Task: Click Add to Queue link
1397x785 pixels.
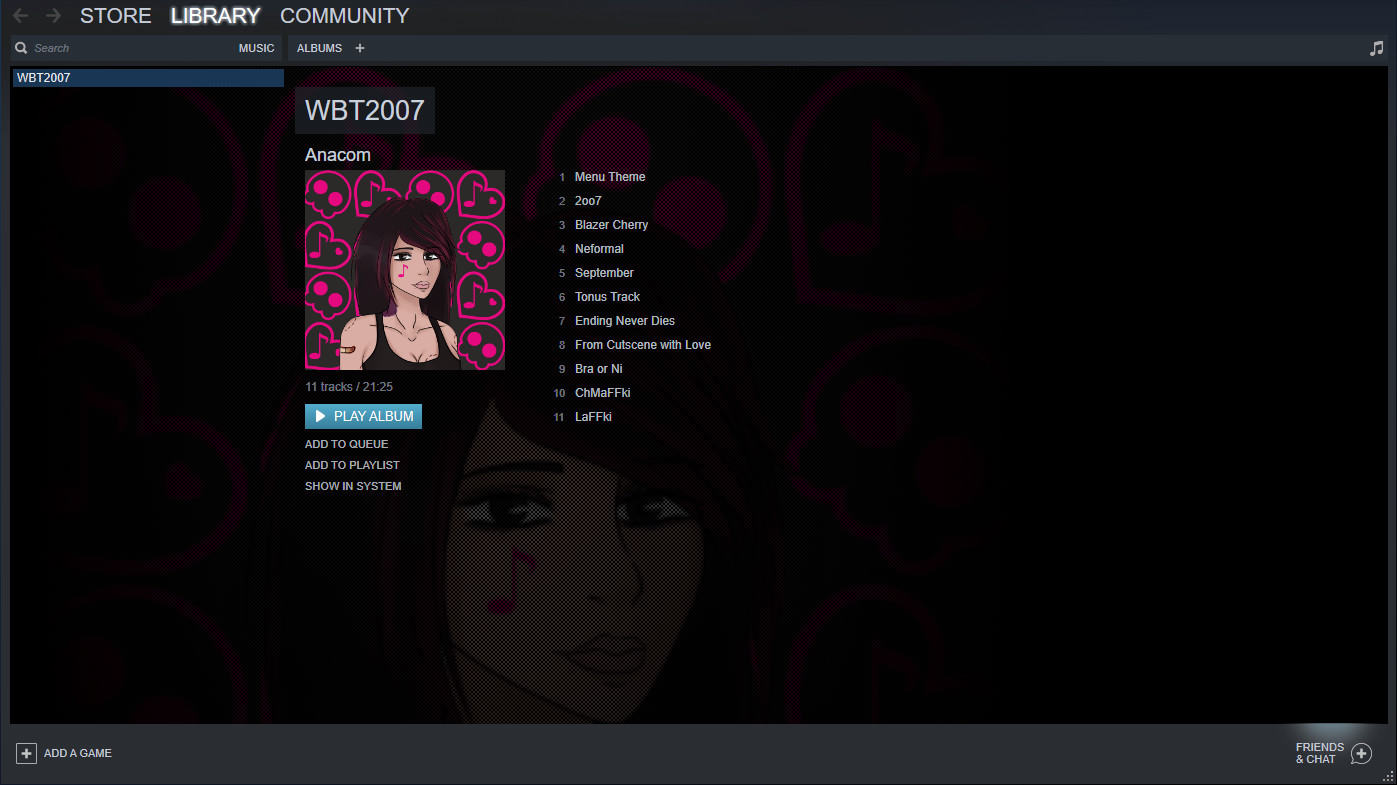Action: click(346, 444)
